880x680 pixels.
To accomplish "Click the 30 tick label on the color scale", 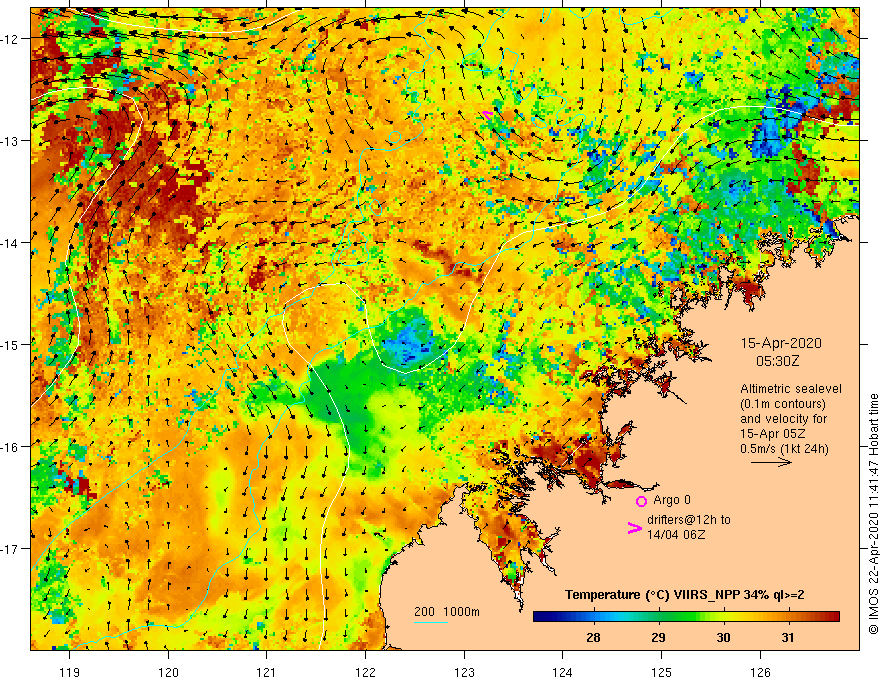I will coord(723,637).
